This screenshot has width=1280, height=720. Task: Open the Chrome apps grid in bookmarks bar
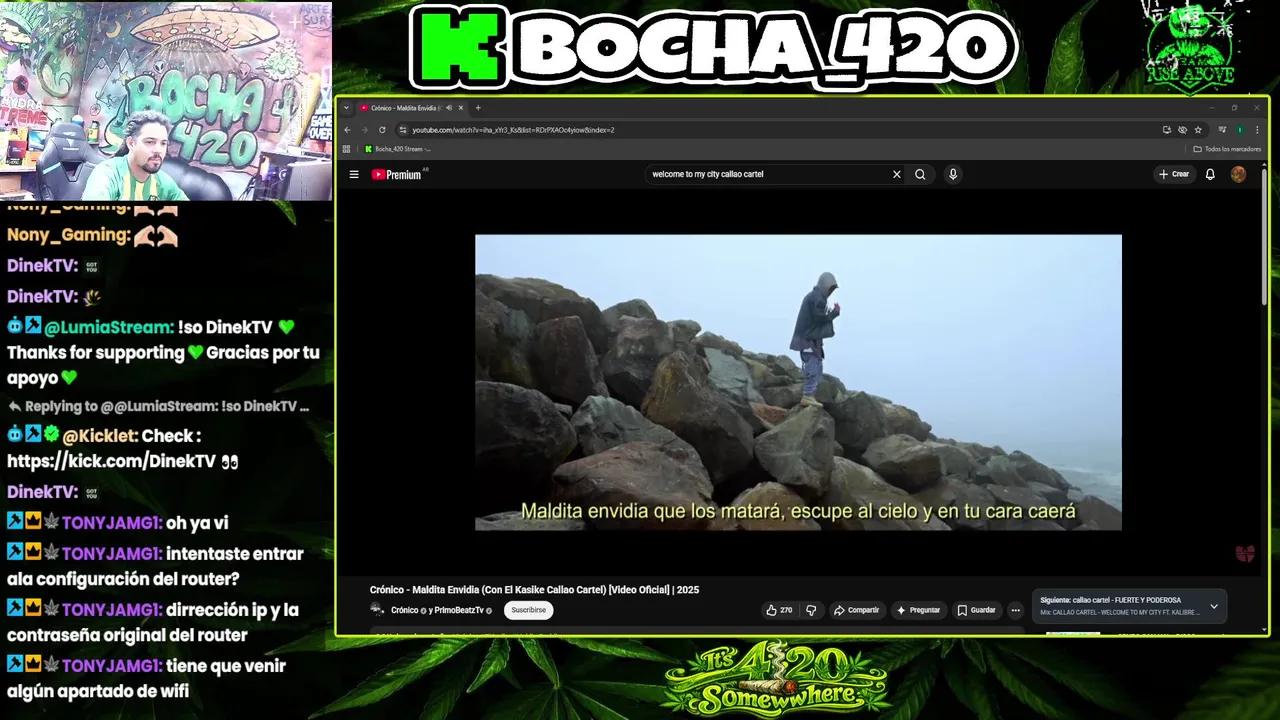click(x=347, y=149)
